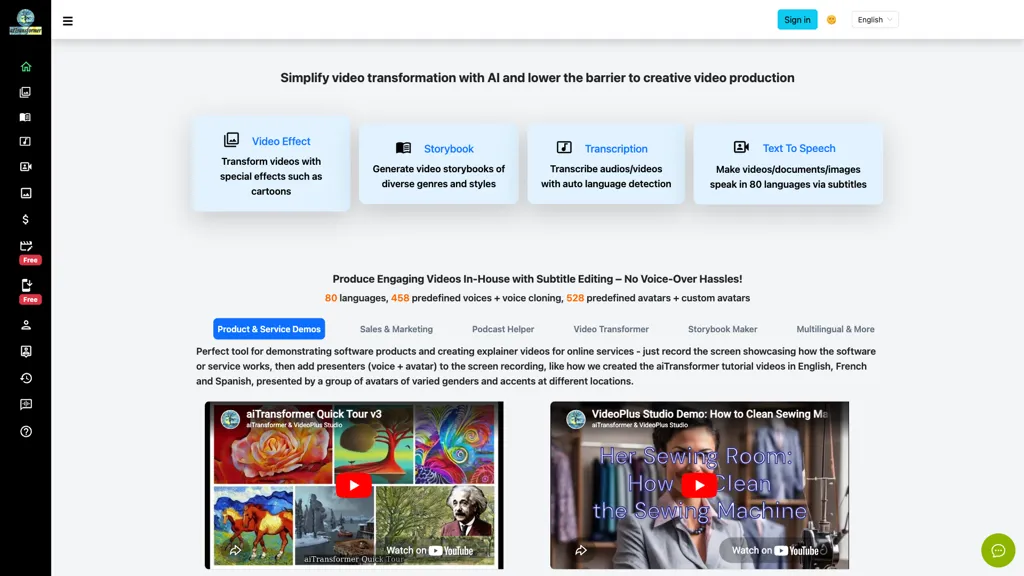Image resolution: width=1024 pixels, height=576 pixels.
Task: Open history via the sidebar clock icon
Action: (25, 378)
